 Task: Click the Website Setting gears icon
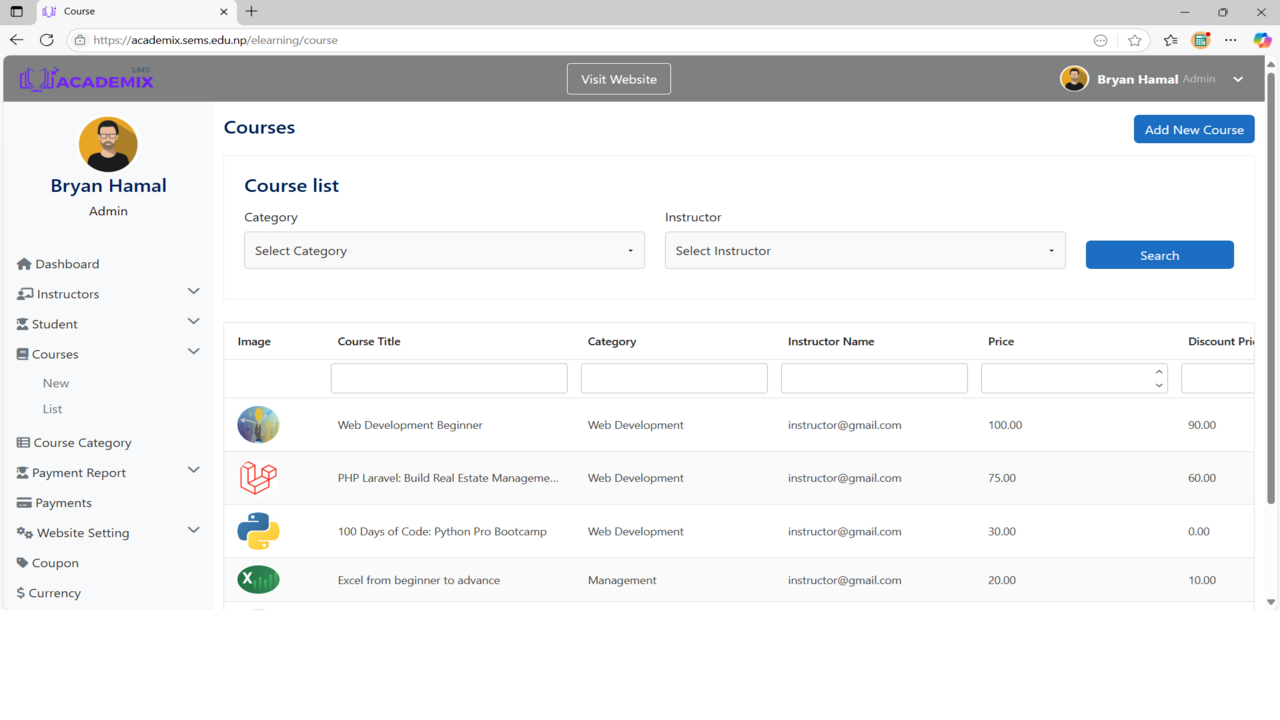[x=25, y=533]
